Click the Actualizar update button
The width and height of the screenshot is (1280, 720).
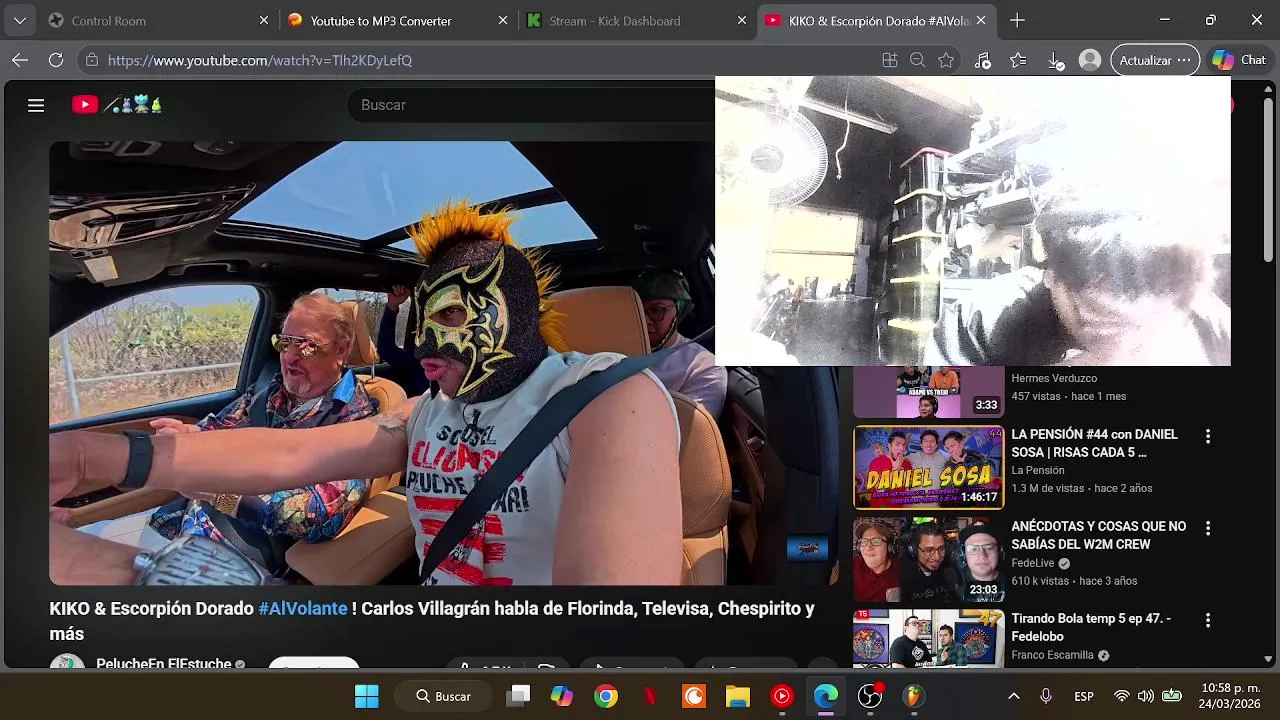click(x=1155, y=60)
